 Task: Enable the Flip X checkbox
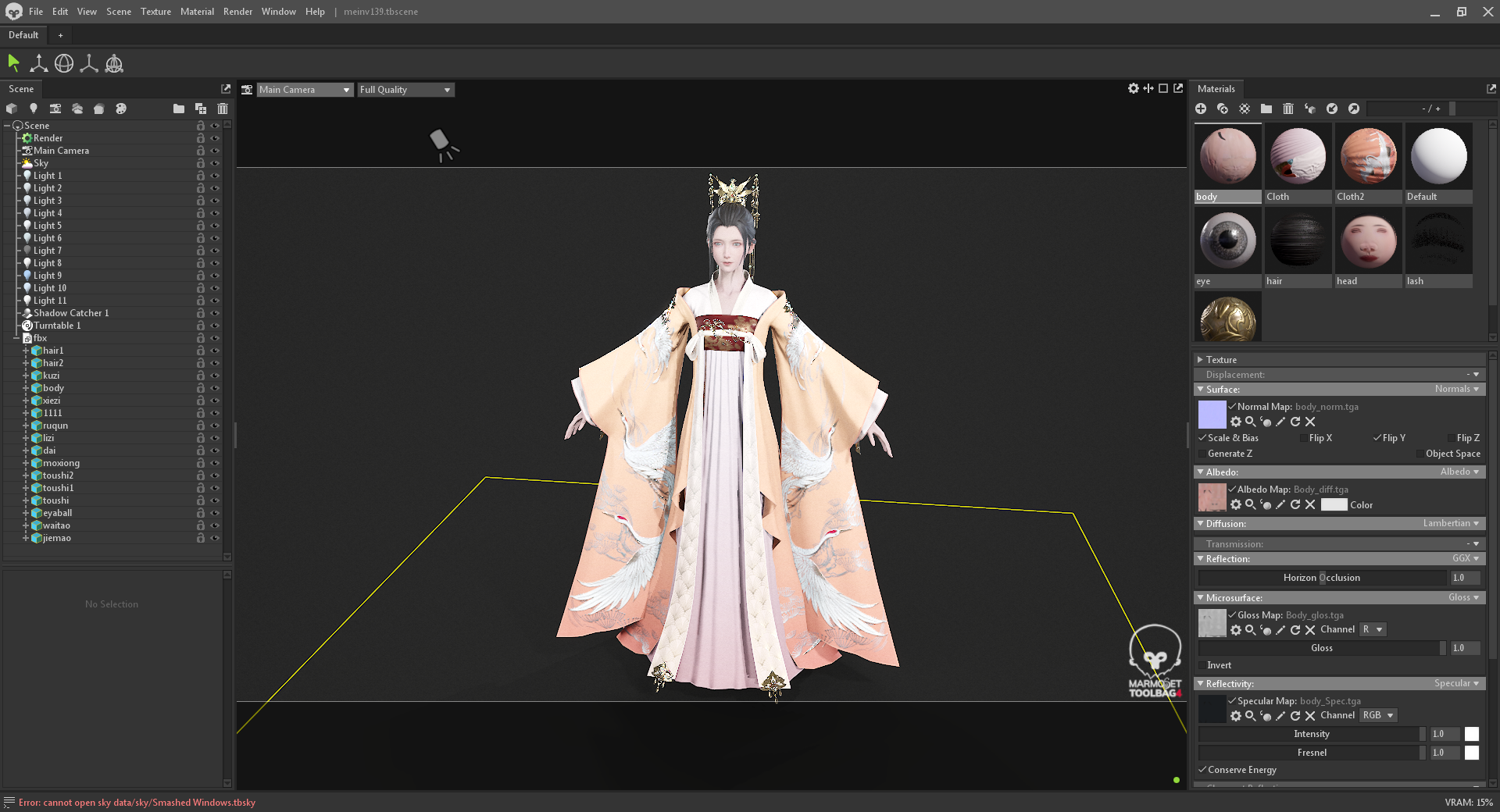pyautogui.click(x=1303, y=438)
